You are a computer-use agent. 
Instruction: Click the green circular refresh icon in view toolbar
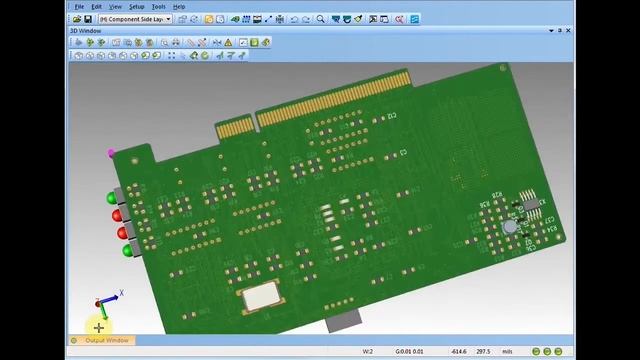coord(205,55)
